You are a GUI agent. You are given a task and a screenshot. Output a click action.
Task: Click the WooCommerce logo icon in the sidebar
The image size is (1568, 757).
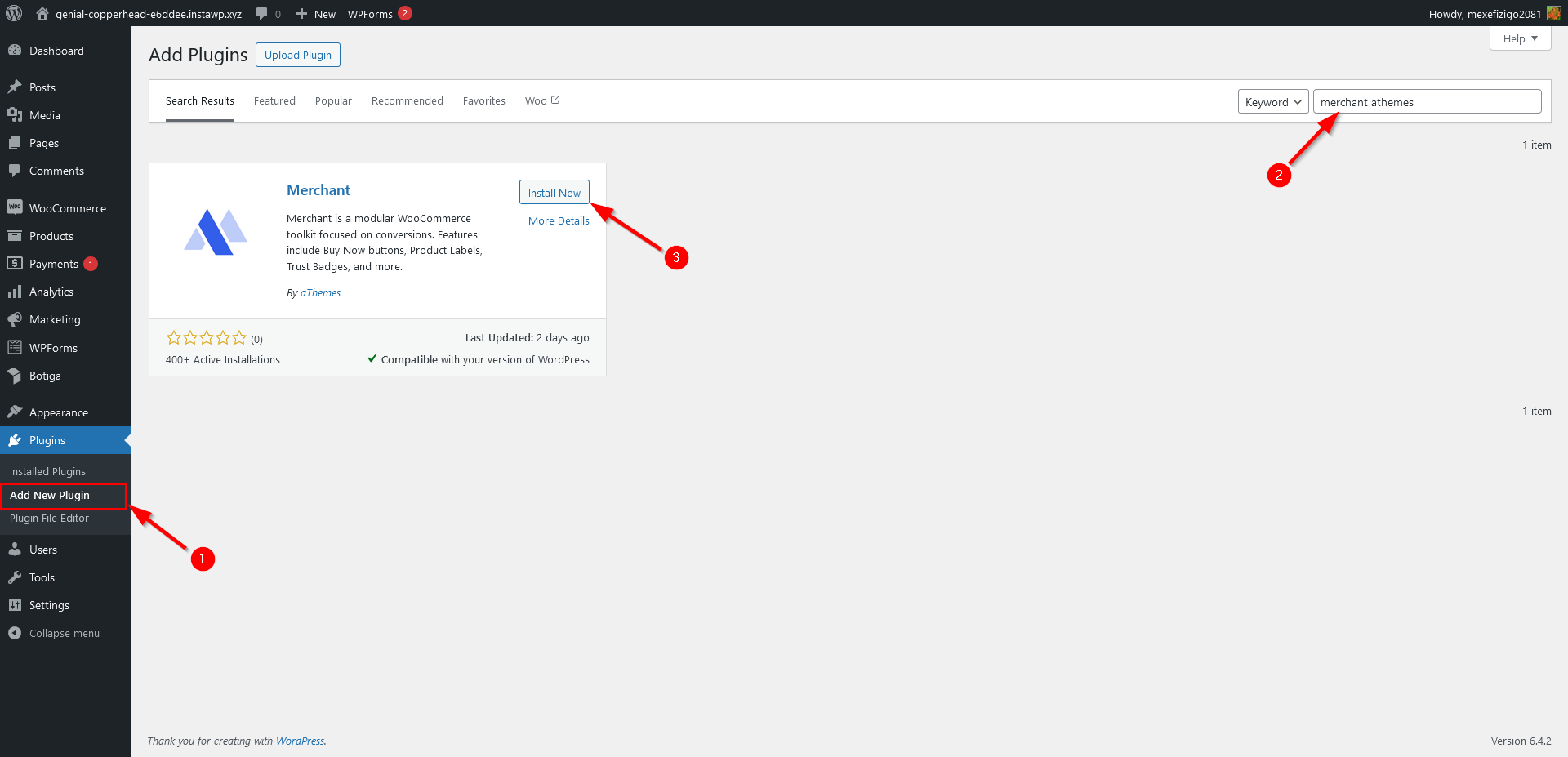[x=15, y=207]
